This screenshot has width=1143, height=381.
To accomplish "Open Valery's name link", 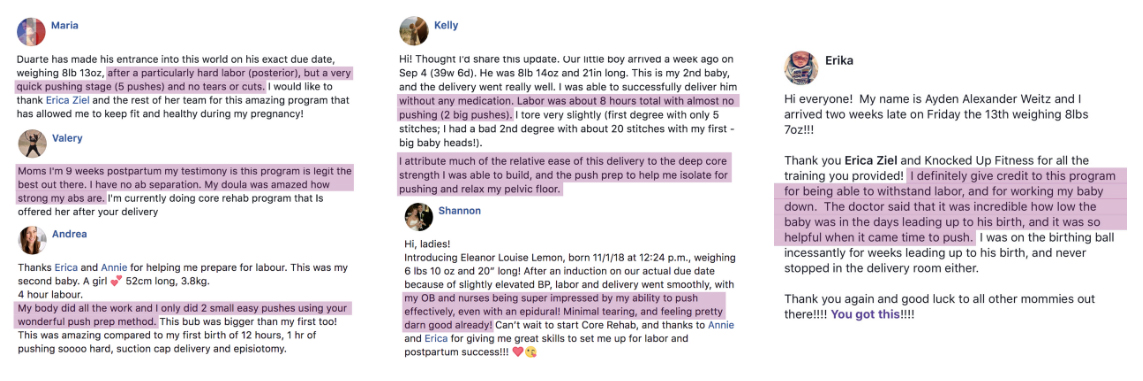I will tap(67, 138).
